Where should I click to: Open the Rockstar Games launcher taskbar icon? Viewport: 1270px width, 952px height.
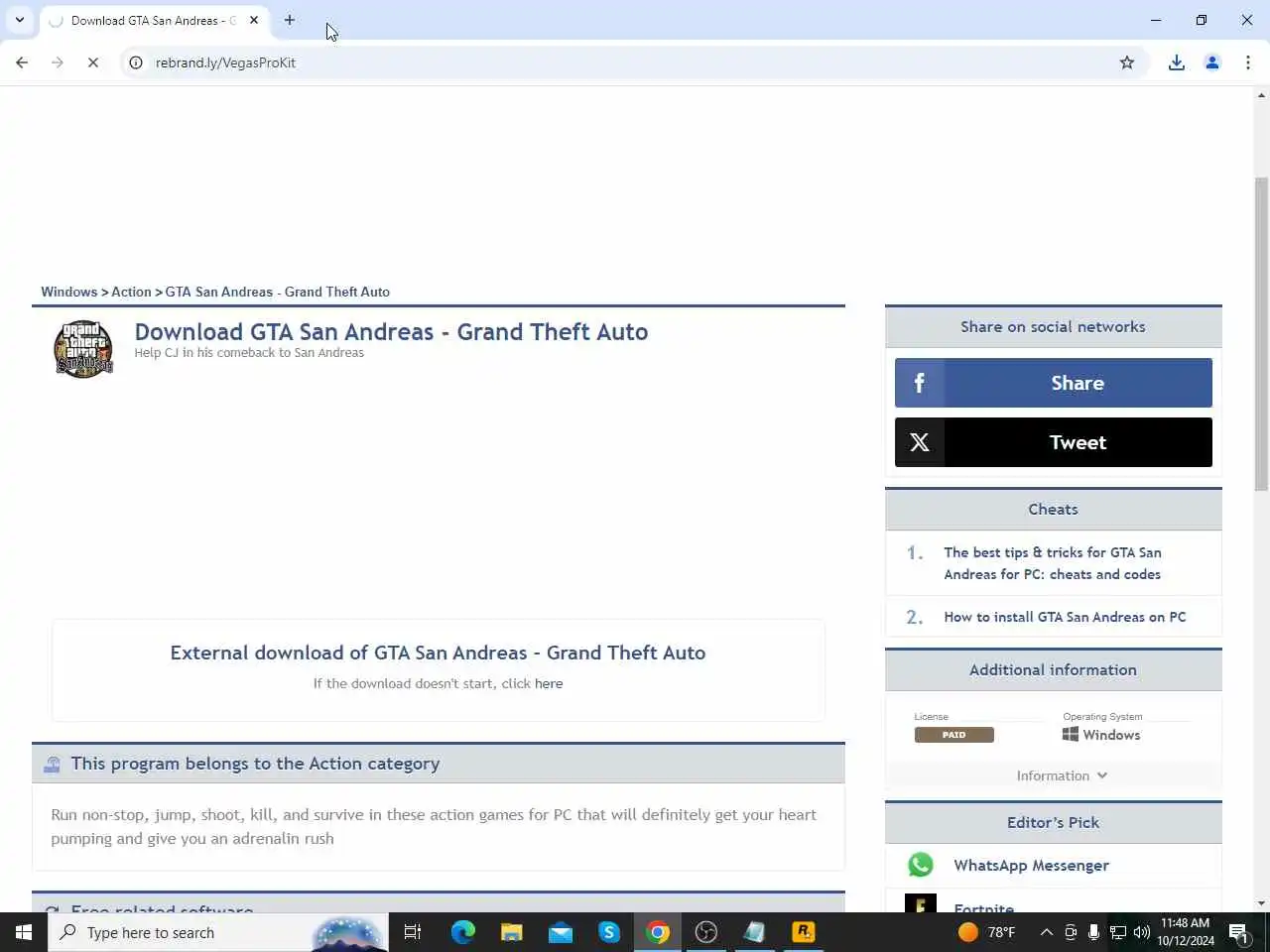pyautogui.click(x=804, y=932)
